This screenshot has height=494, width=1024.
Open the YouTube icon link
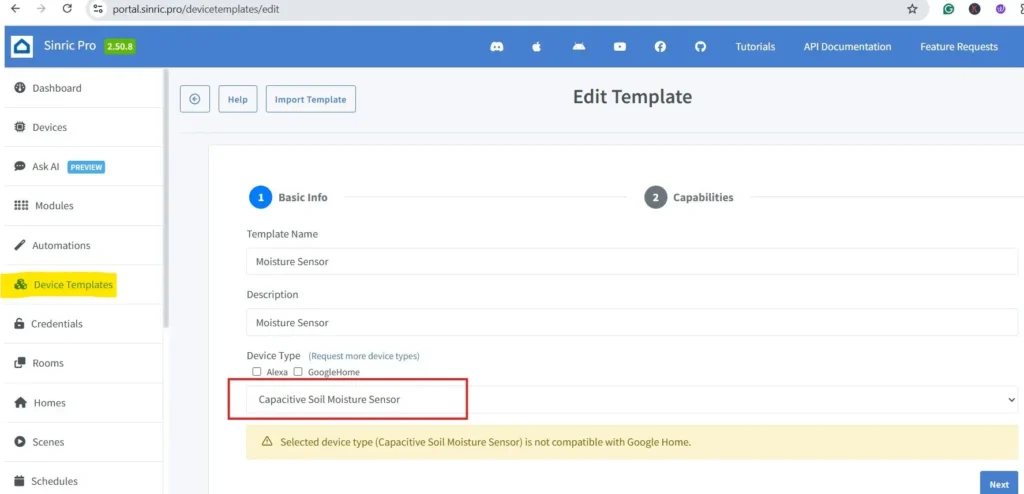(620, 47)
